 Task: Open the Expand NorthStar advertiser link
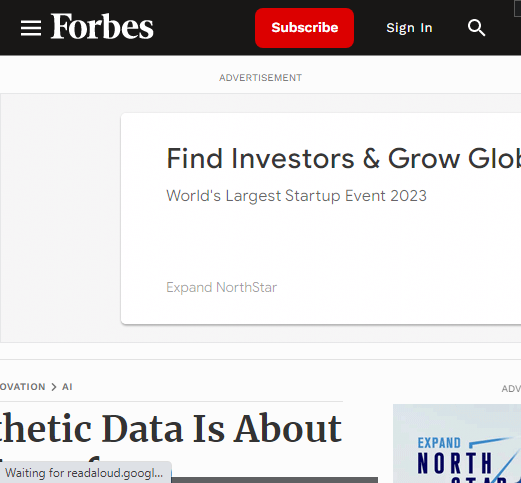coord(221,287)
